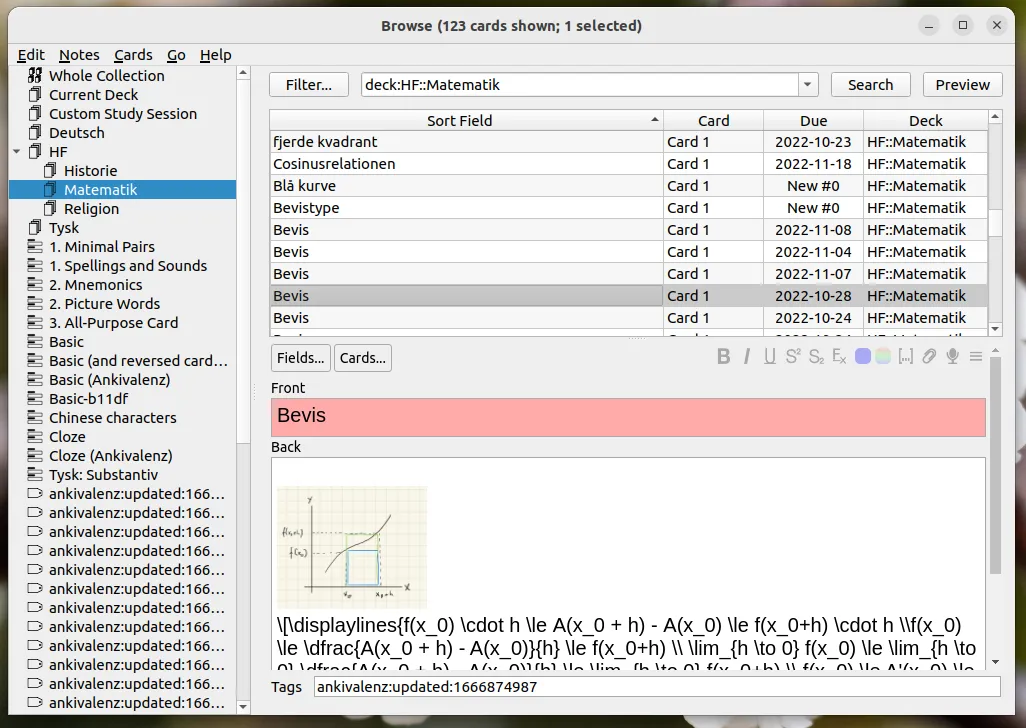Insert a cloze deletion with the [..] icon
The image size is (1026, 728).
tap(905, 356)
